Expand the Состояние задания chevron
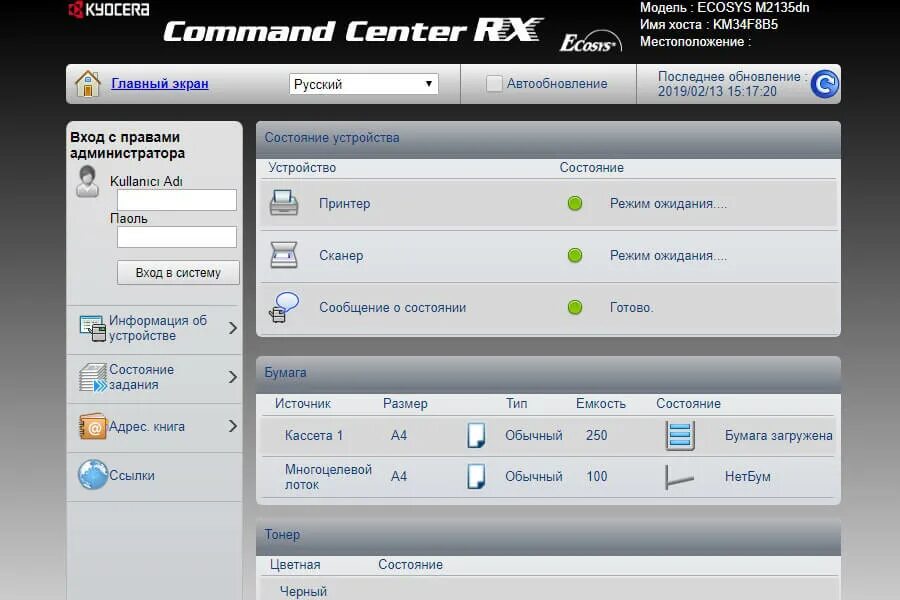This screenshot has height=600, width=900. tap(232, 377)
